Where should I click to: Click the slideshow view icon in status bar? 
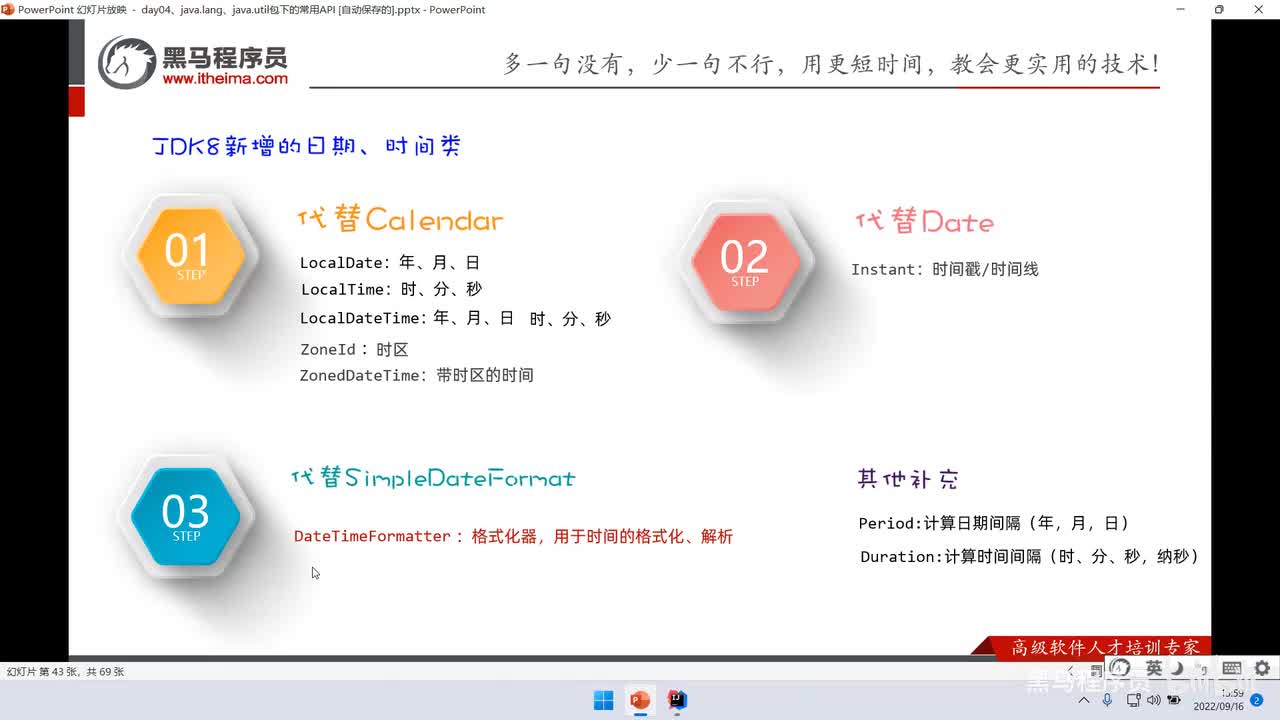pyautogui.click(x=1096, y=670)
